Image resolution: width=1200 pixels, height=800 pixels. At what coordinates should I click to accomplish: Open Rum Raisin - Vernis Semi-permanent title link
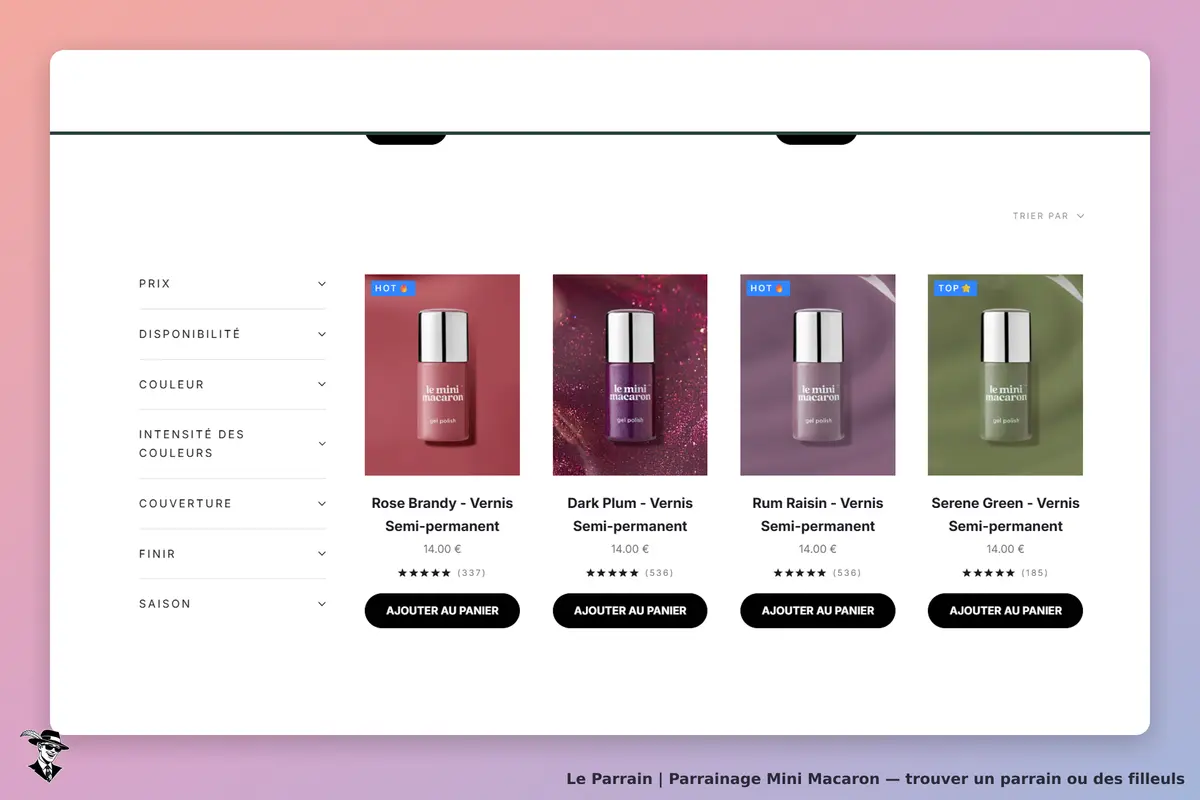[818, 514]
